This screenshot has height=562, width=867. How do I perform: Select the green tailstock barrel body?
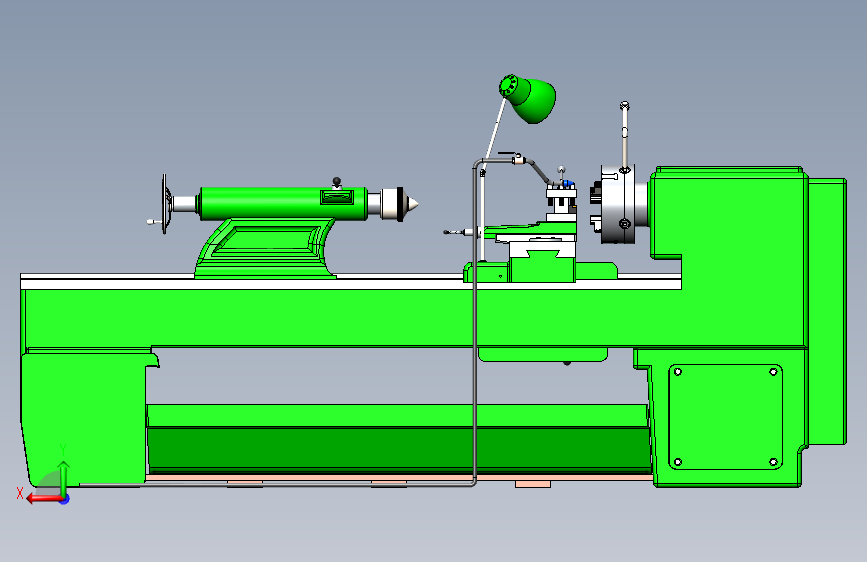(283, 204)
